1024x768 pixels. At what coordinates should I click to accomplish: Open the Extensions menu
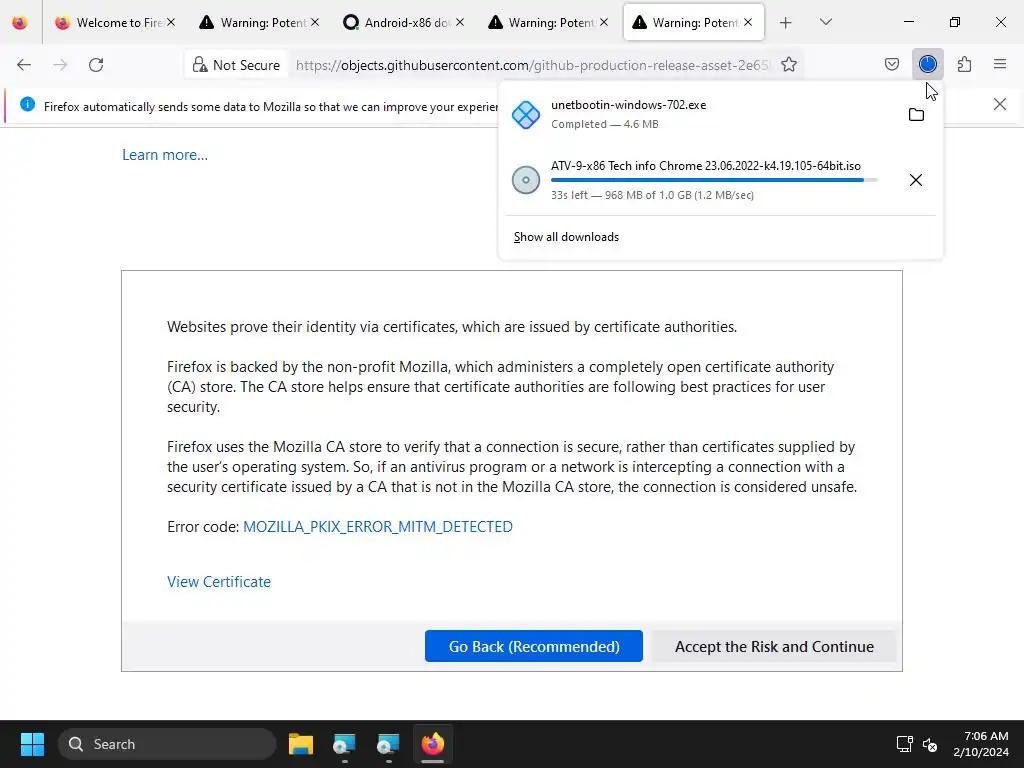coord(964,64)
